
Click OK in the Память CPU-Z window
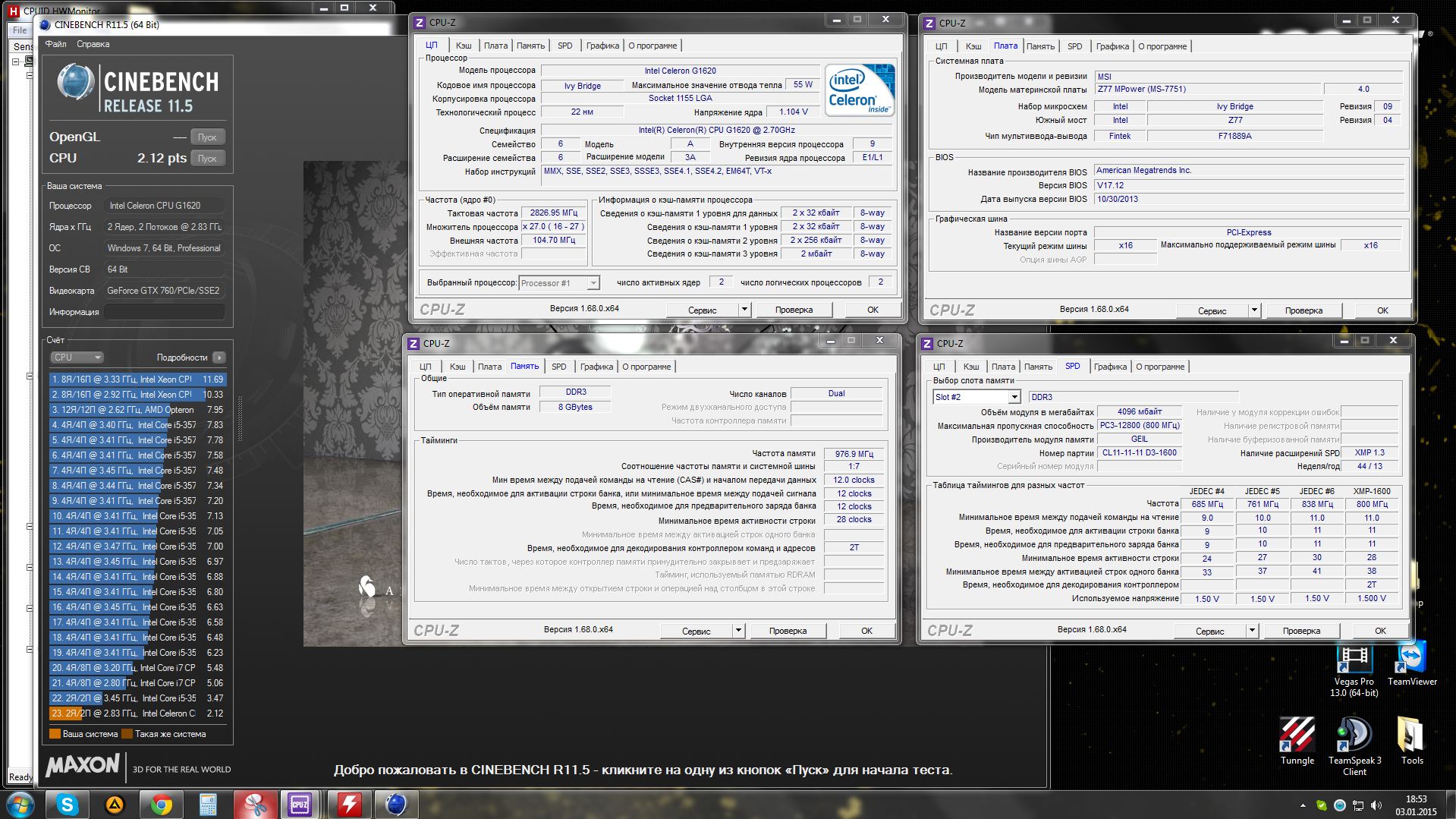point(866,631)
